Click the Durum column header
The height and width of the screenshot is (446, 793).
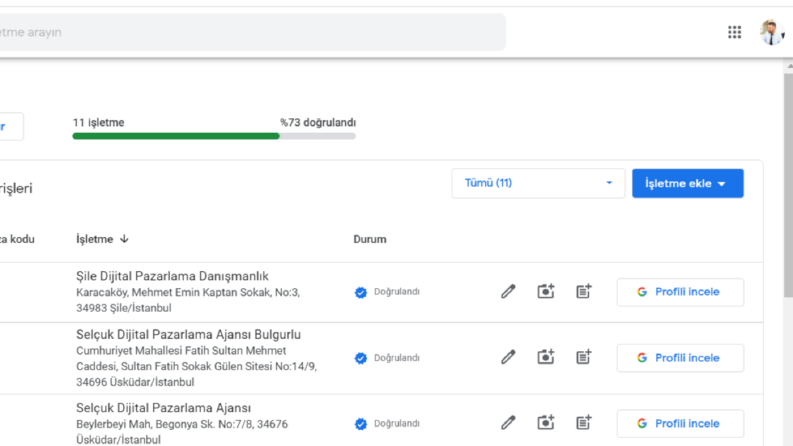pyautogui.click(x=370, y=239)
